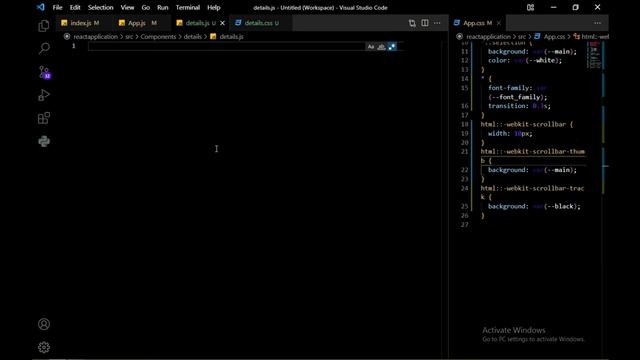Open the Run and Debug view
The width and height of the screenshot is (640, 360).
(x=44, y=95)
